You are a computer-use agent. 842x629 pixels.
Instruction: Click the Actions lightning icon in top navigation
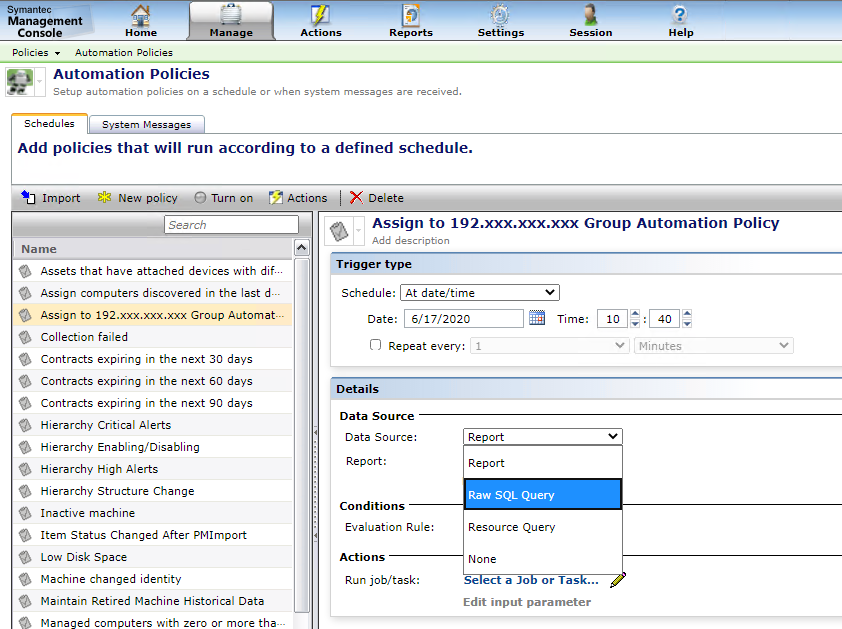pos(321,15)
